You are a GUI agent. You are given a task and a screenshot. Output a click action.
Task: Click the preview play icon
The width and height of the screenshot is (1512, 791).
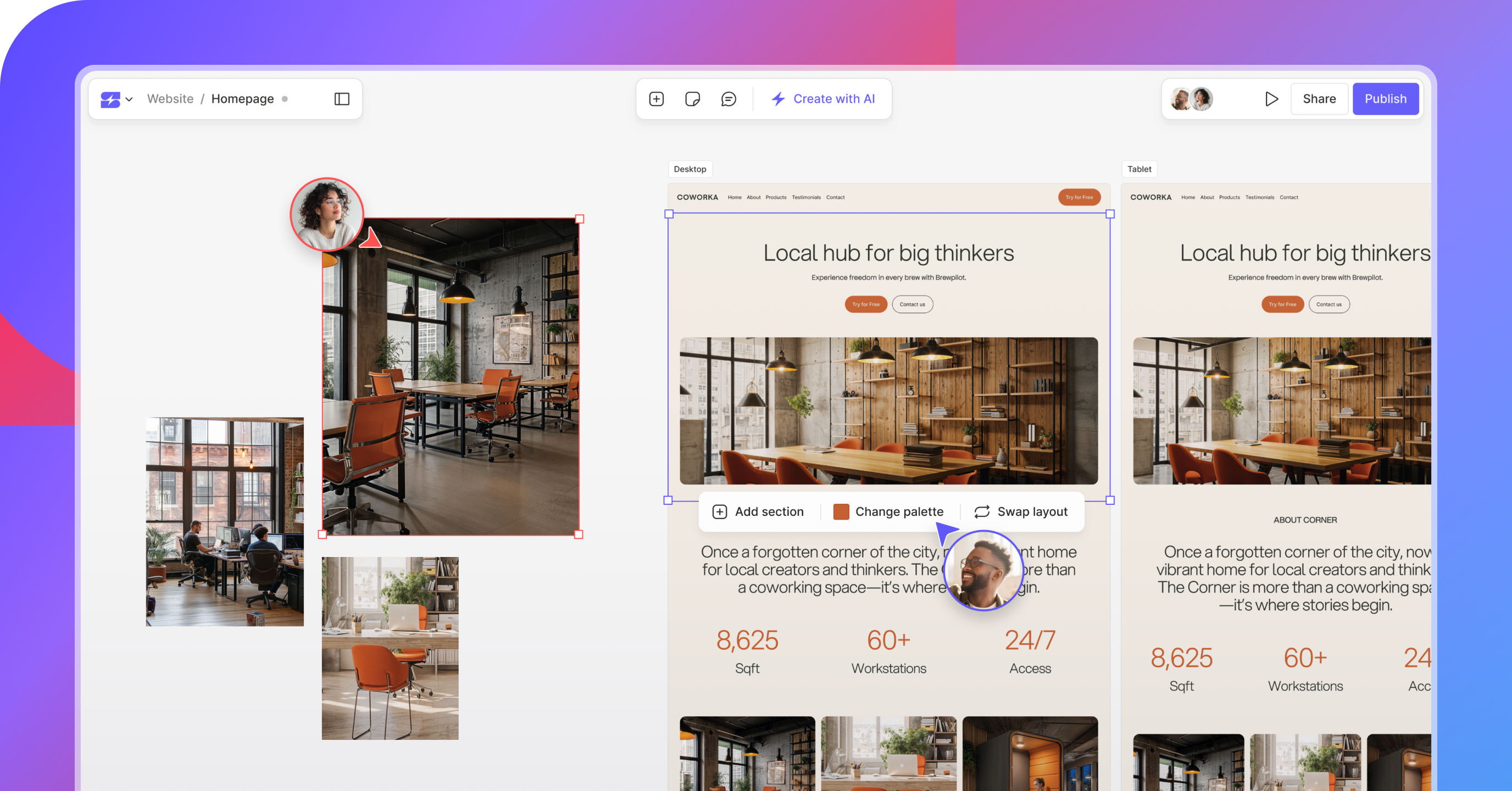tap(1271, 99)
